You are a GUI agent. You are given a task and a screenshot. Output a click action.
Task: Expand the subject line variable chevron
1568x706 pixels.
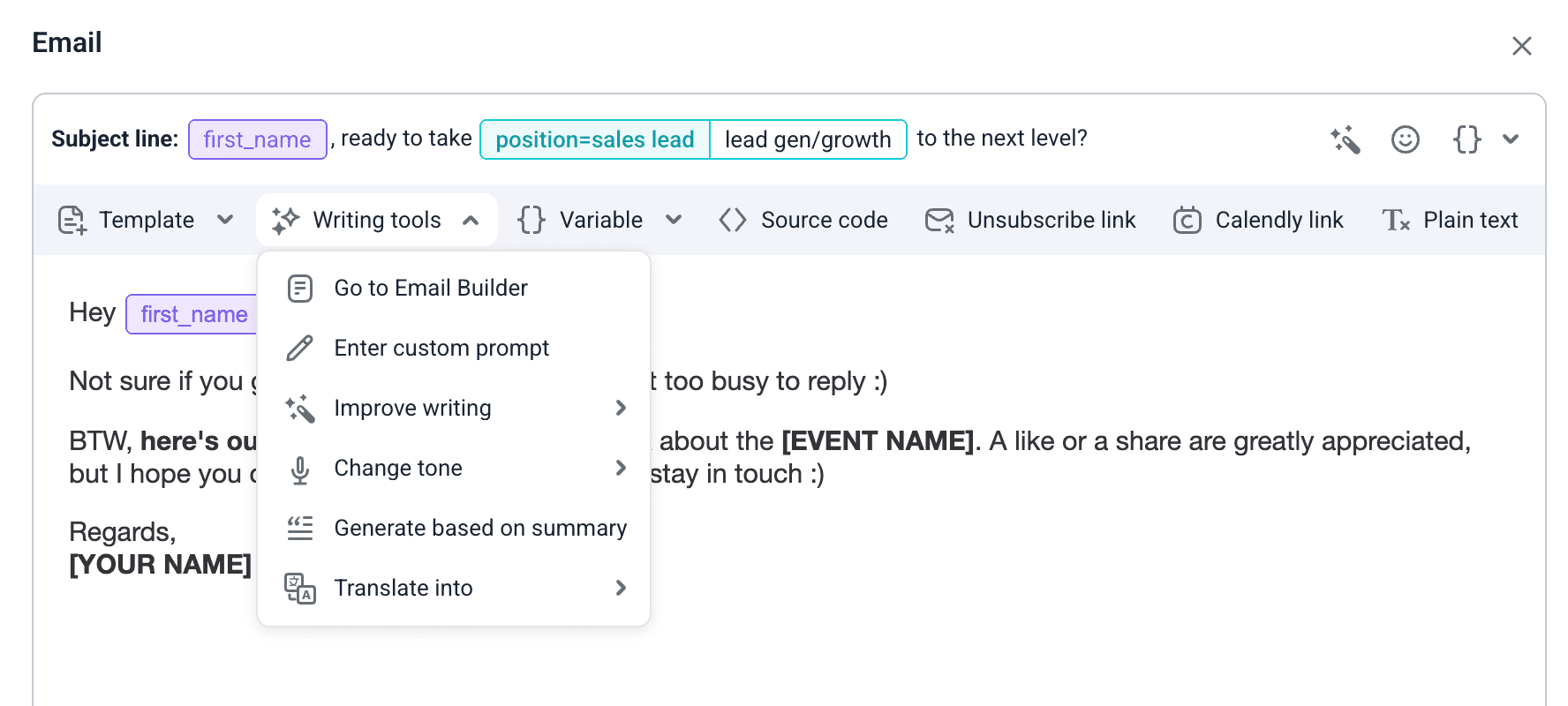(1511, 139)
